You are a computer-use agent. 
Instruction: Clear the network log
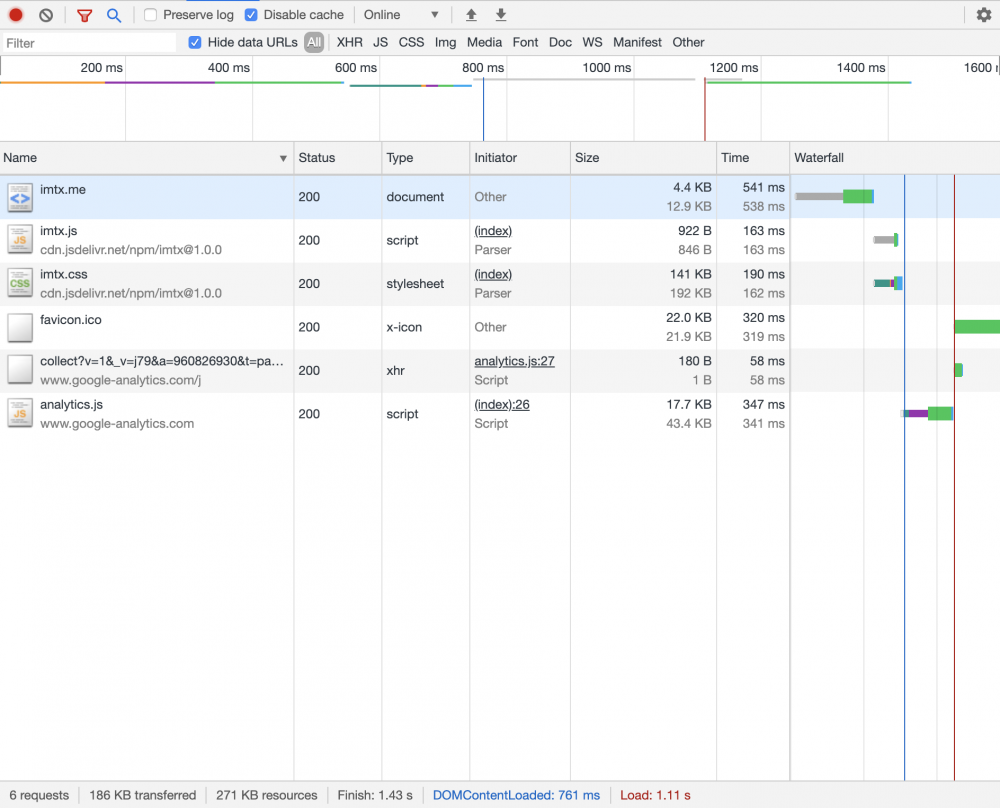(46, 15)
